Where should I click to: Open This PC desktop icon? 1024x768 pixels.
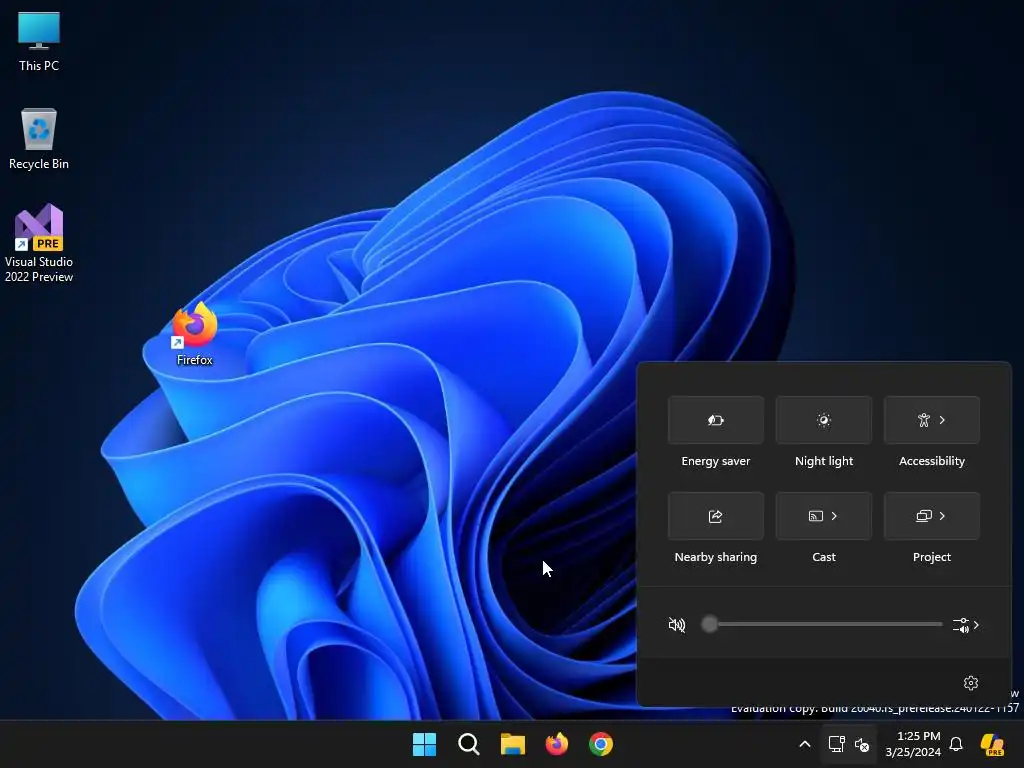pyautogui.click(x=39, y=42)
